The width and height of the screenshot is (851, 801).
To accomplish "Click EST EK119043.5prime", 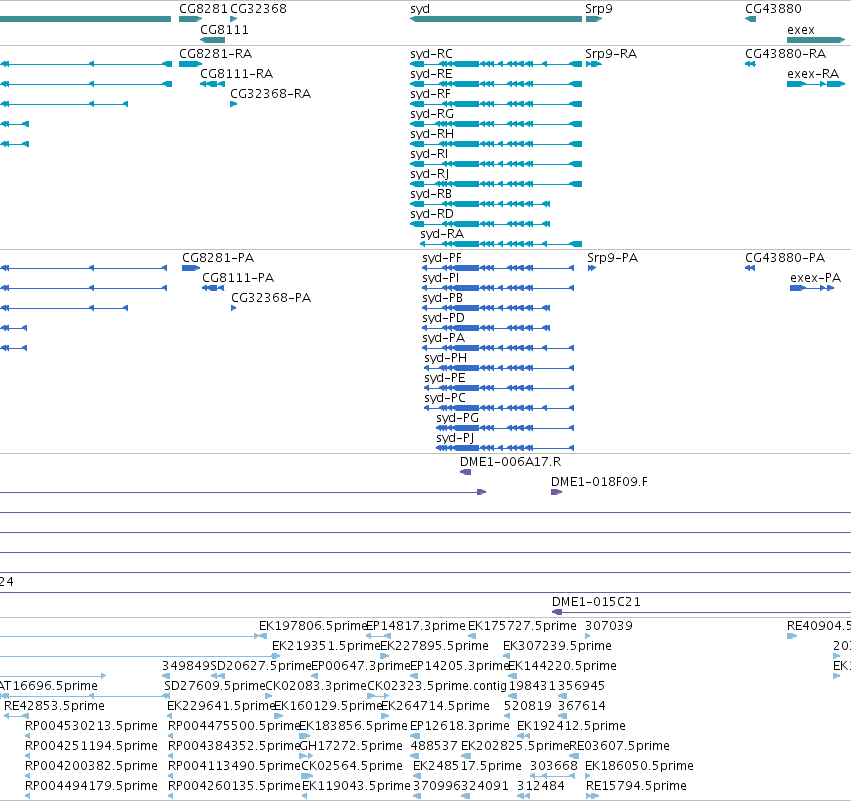I will [x=356, y=787].
